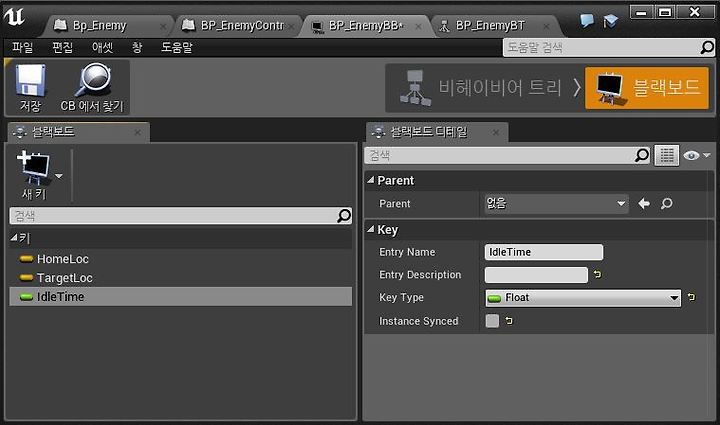Click the chat bubble feedback icon
The height and width of the screenshot is (425, 720).
click(x=586, y=21)
